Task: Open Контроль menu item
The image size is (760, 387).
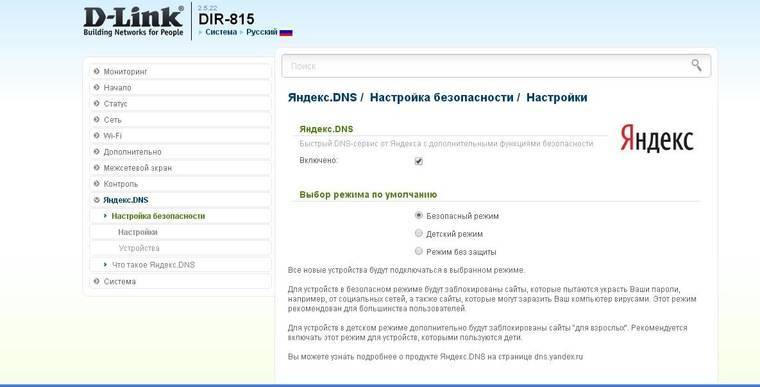Action: tap(180, 184)
